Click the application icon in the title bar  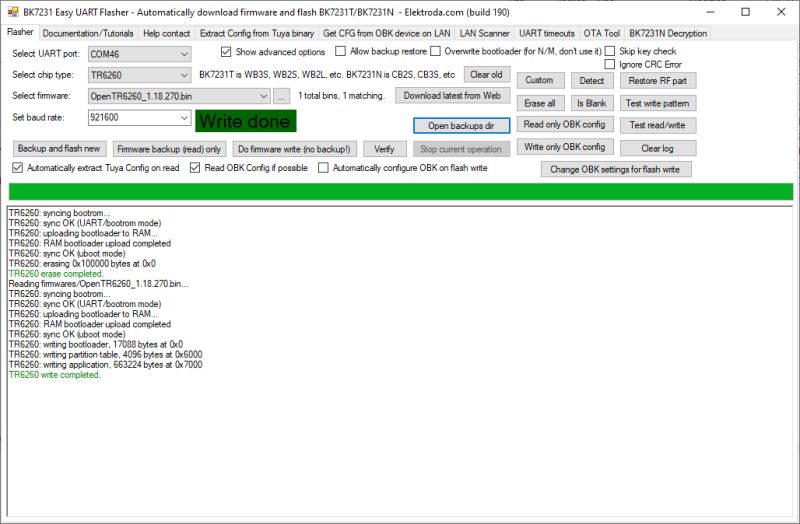pyautogui.click(x=13, y=12)
